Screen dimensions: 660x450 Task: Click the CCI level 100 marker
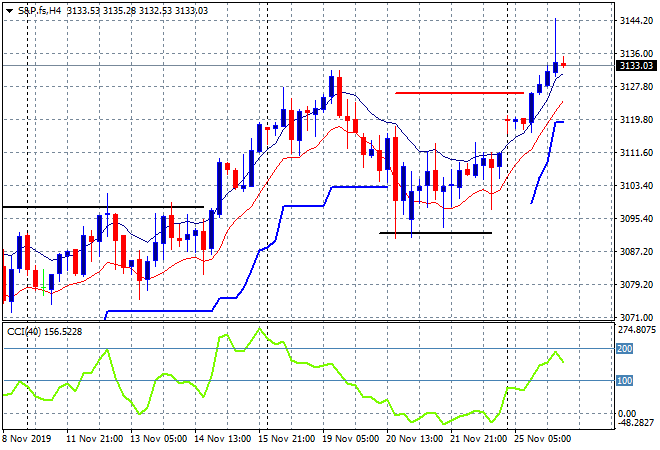coord(625,381)
